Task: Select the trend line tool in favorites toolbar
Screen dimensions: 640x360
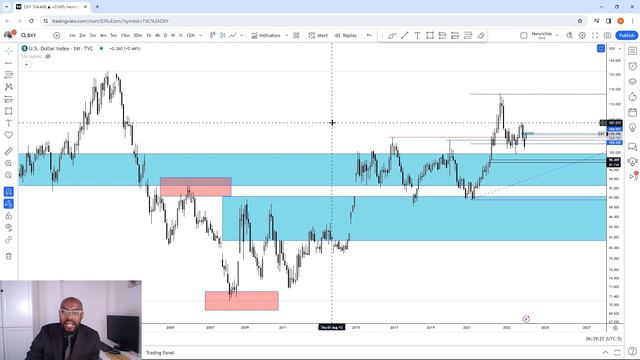Action: [404, 36]
